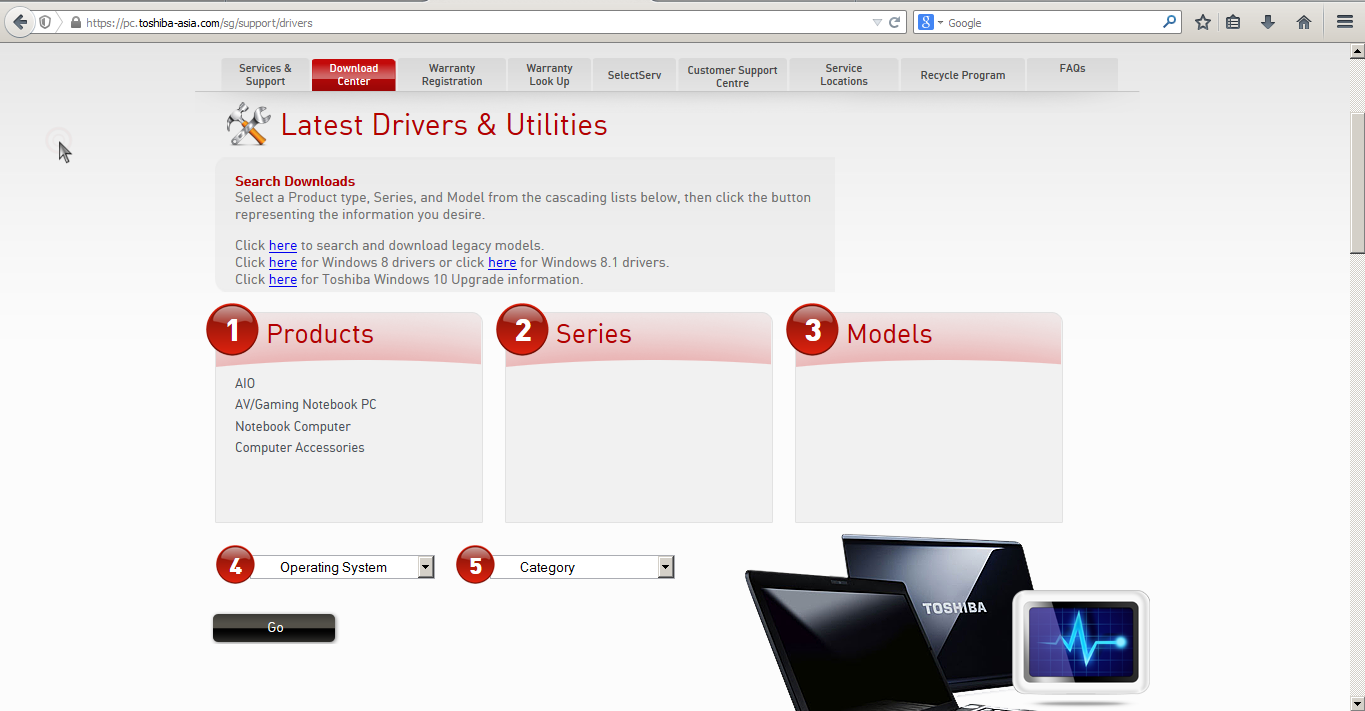Viewport: 1365px width, 711px height.
Task: Click the Latest Drivers & Utilities heading
Action: click(444, 125)
